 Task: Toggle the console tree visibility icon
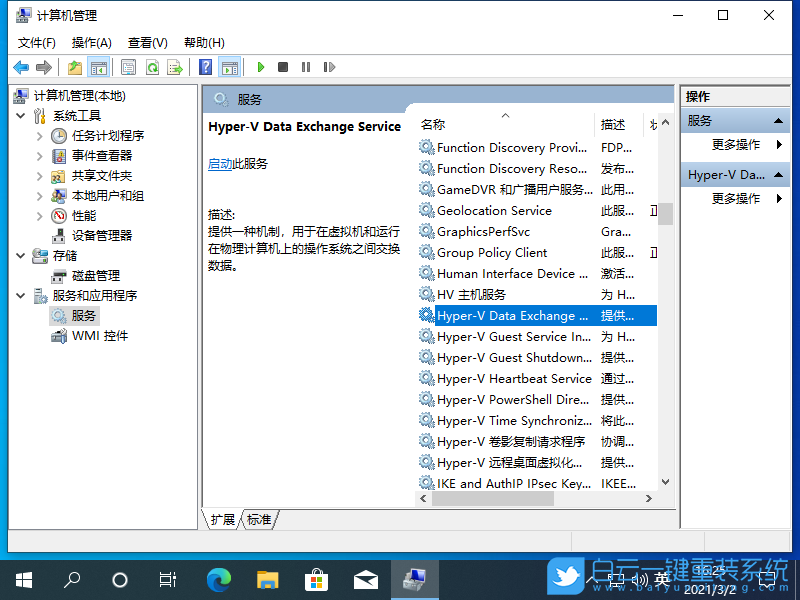click(98, 67)
